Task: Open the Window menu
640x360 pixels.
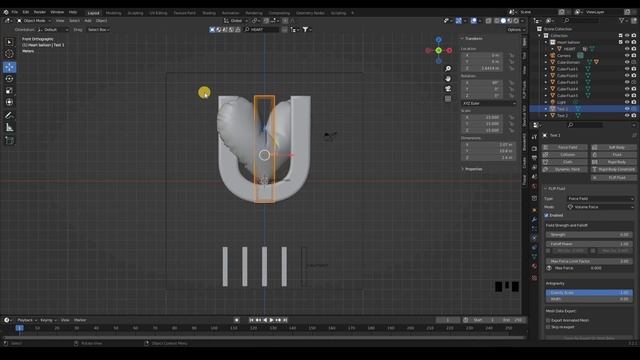Action: click(57, 12)
